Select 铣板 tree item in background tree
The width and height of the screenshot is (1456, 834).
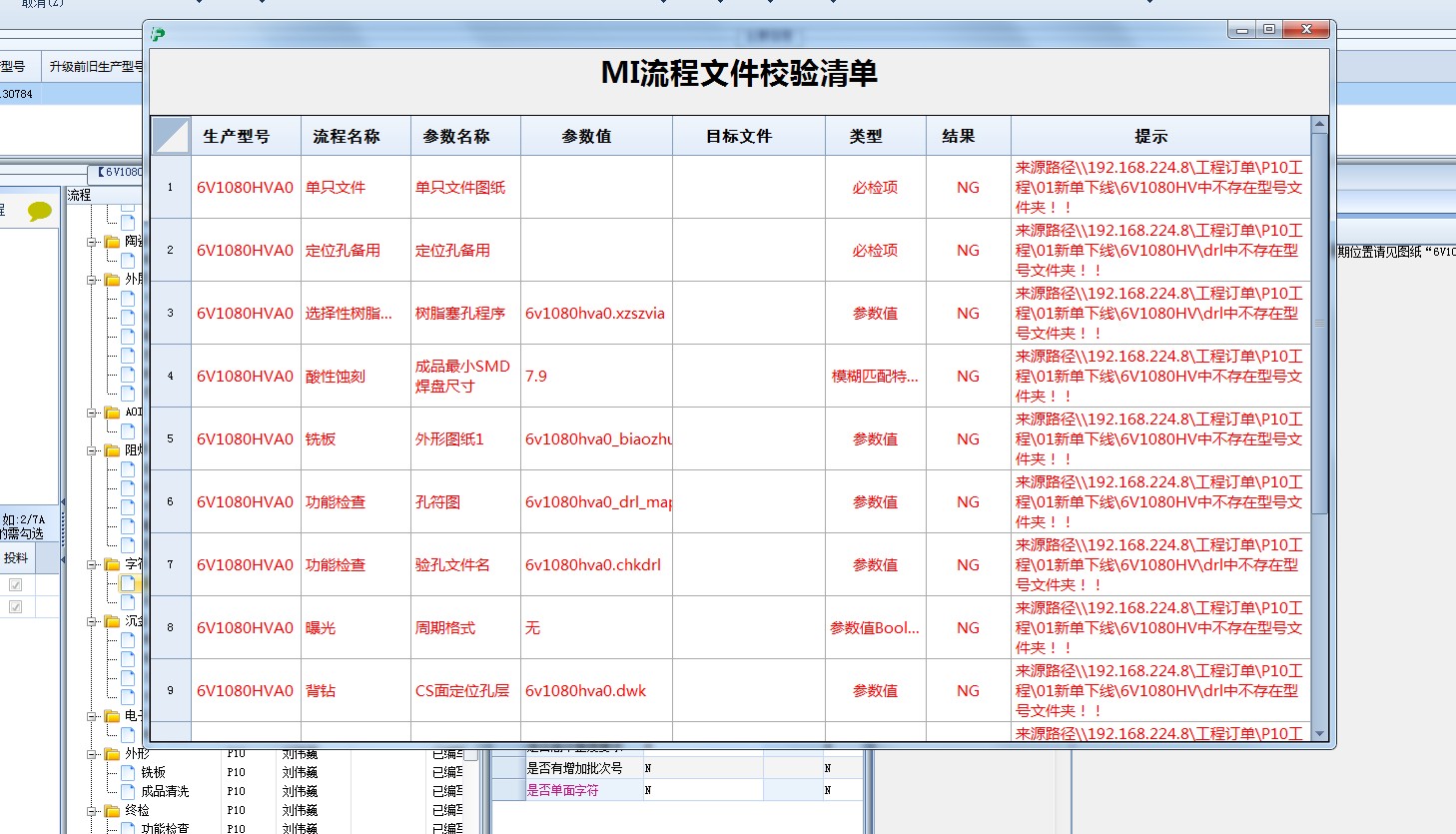point(153,772)
